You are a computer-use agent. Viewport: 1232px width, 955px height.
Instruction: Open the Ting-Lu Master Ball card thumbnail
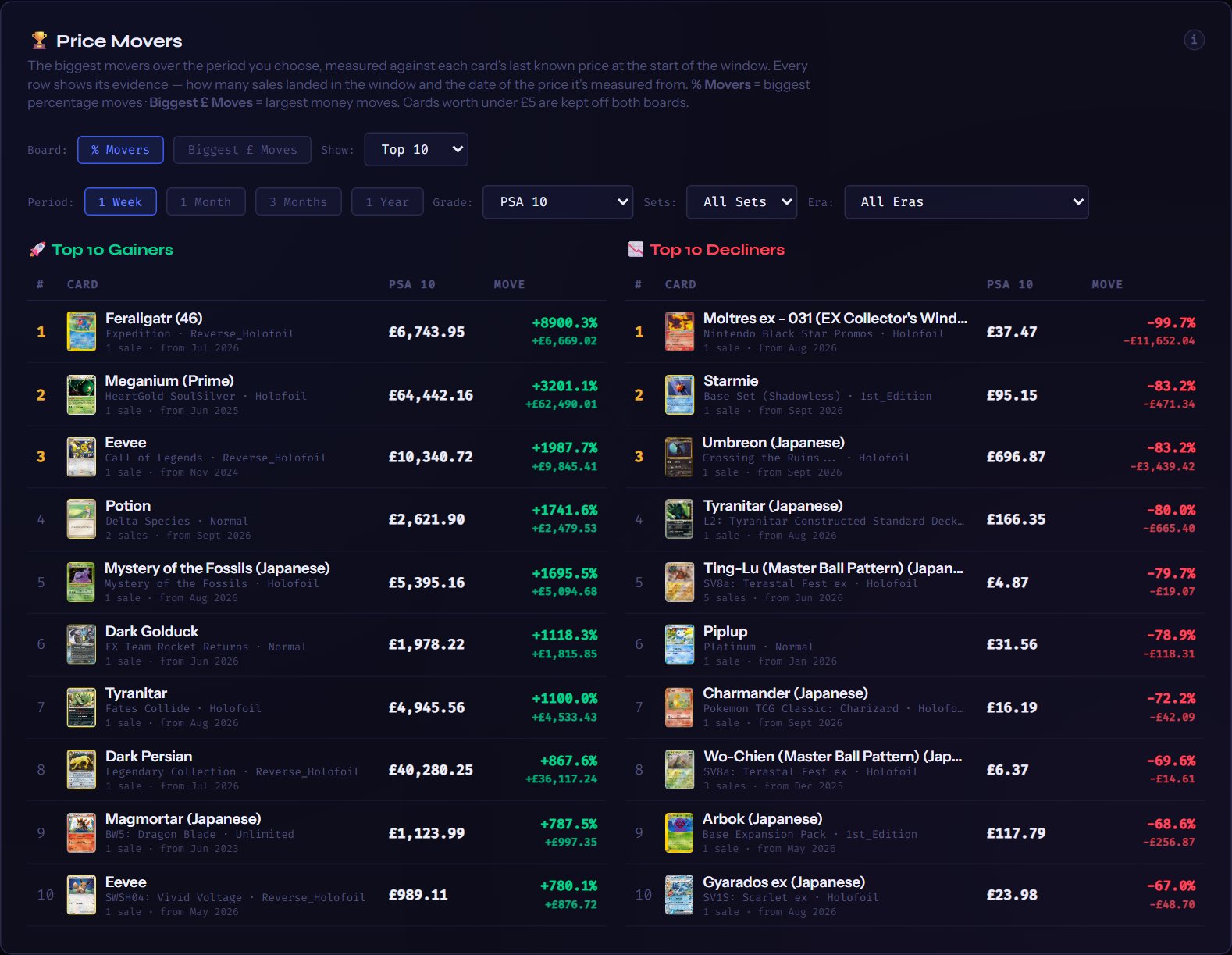click(x=679, y=583)
